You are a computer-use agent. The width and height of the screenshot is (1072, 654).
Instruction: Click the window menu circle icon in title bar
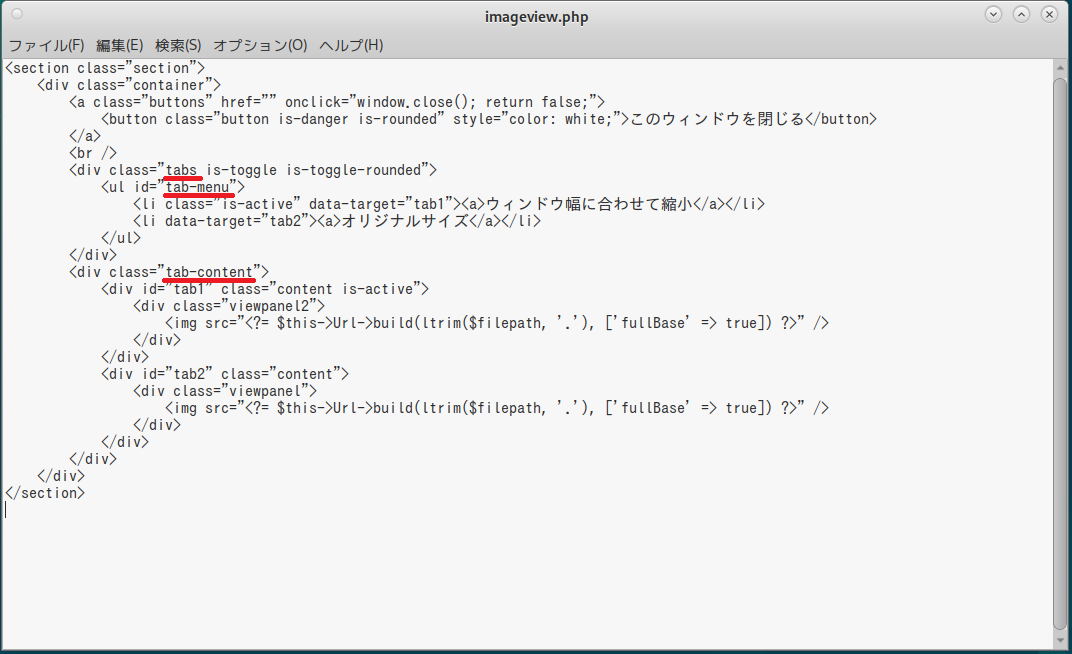click(x=17, y=15)
